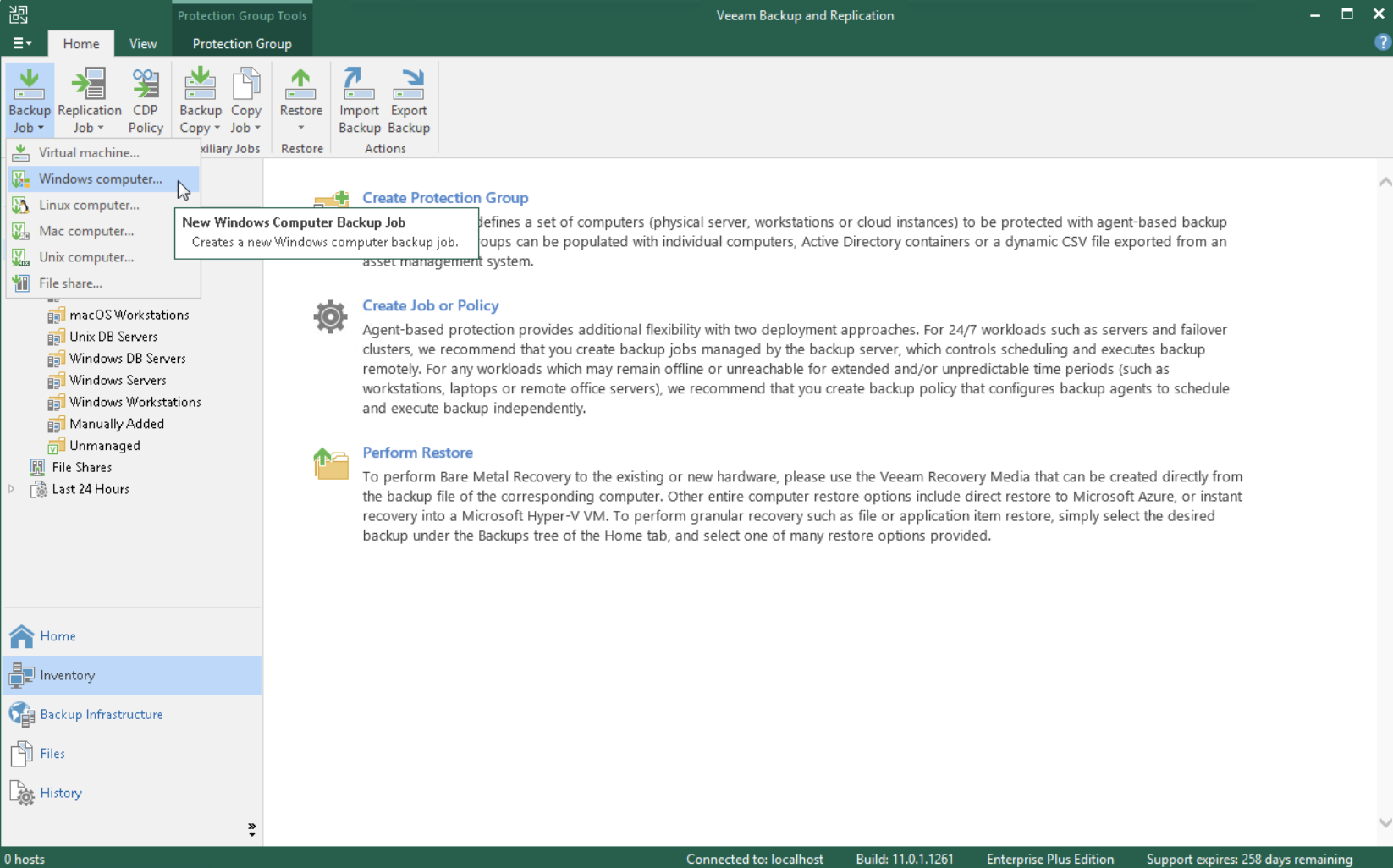Screen dimensions: 1393x868
Task: Click the Perform Restore folder icon
Action: pos(331,464)
